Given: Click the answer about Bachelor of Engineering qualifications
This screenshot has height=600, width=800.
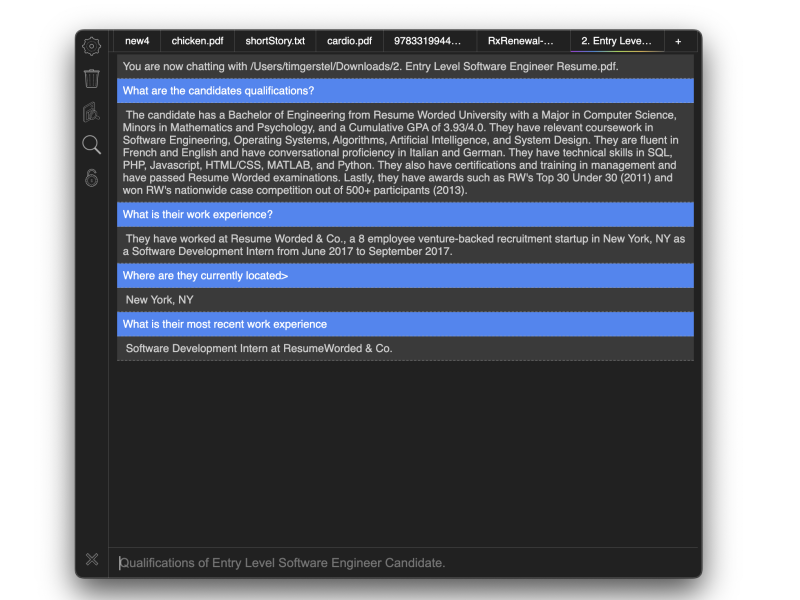Looking at the screenshot, I should tap(405, 153).
